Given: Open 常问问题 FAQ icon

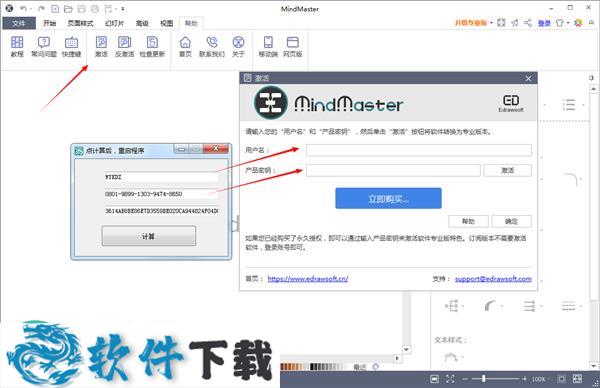Looking at the screenshot, I should point(44,46).
